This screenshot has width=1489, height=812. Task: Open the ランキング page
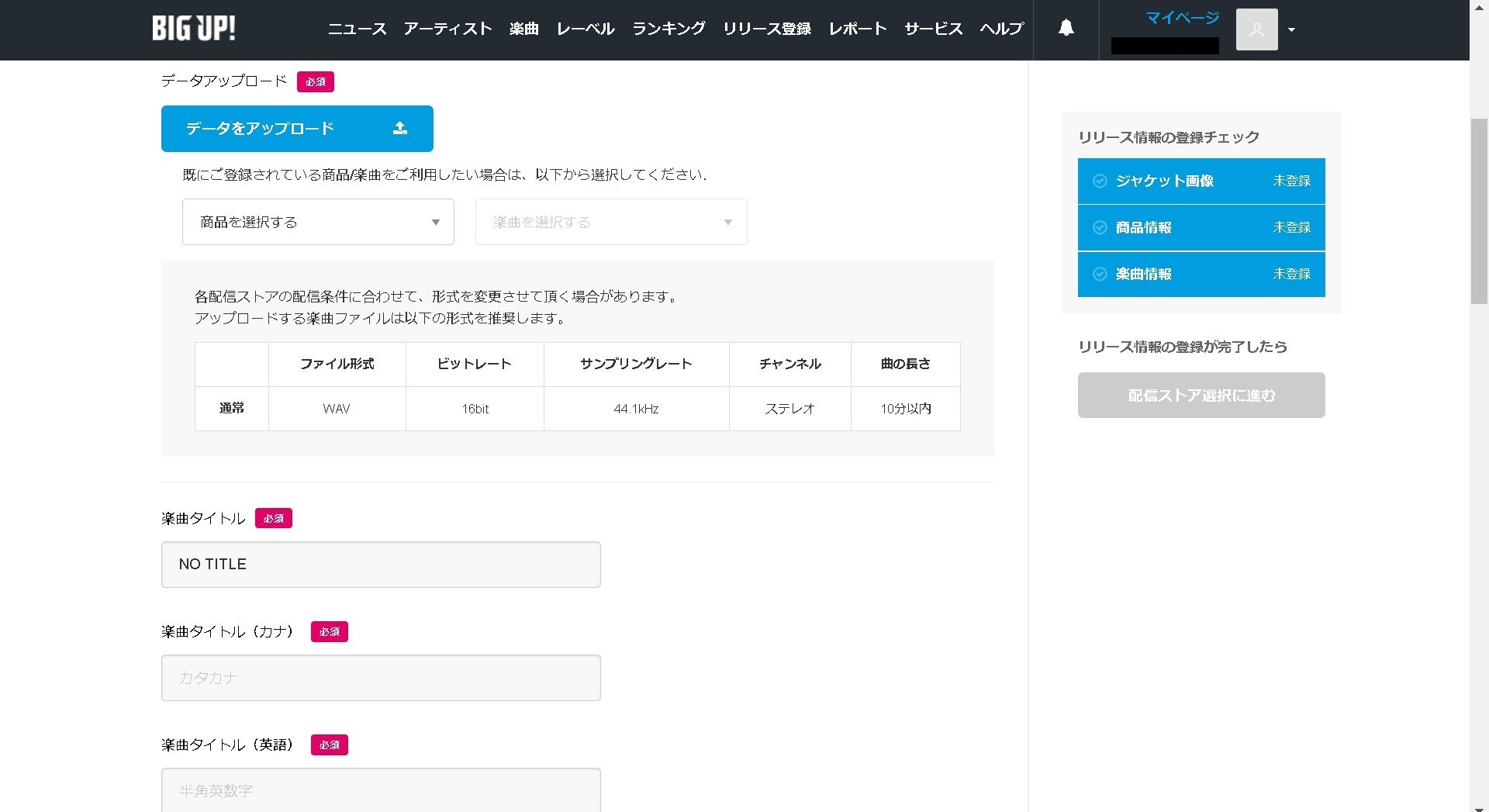(x=668, y=29)
